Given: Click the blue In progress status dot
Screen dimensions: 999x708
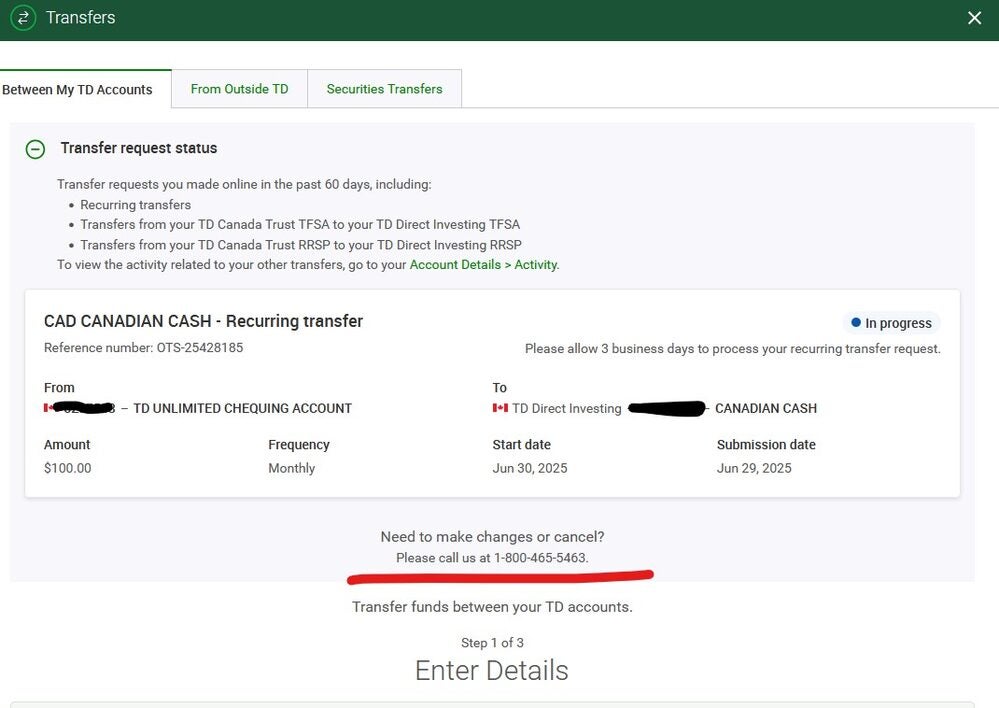Looking at the screenshot, I should click(857, 322).
